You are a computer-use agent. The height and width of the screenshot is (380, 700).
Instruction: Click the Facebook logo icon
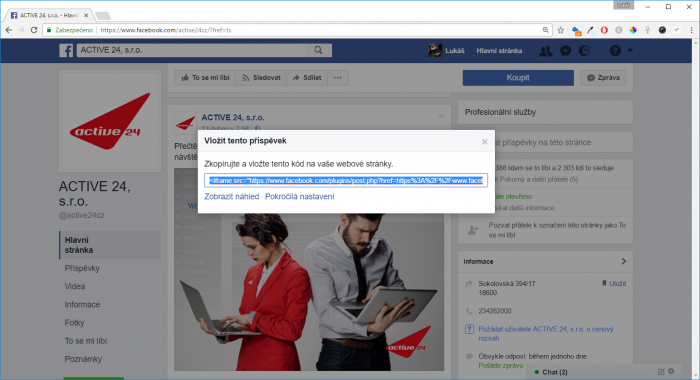66,50
